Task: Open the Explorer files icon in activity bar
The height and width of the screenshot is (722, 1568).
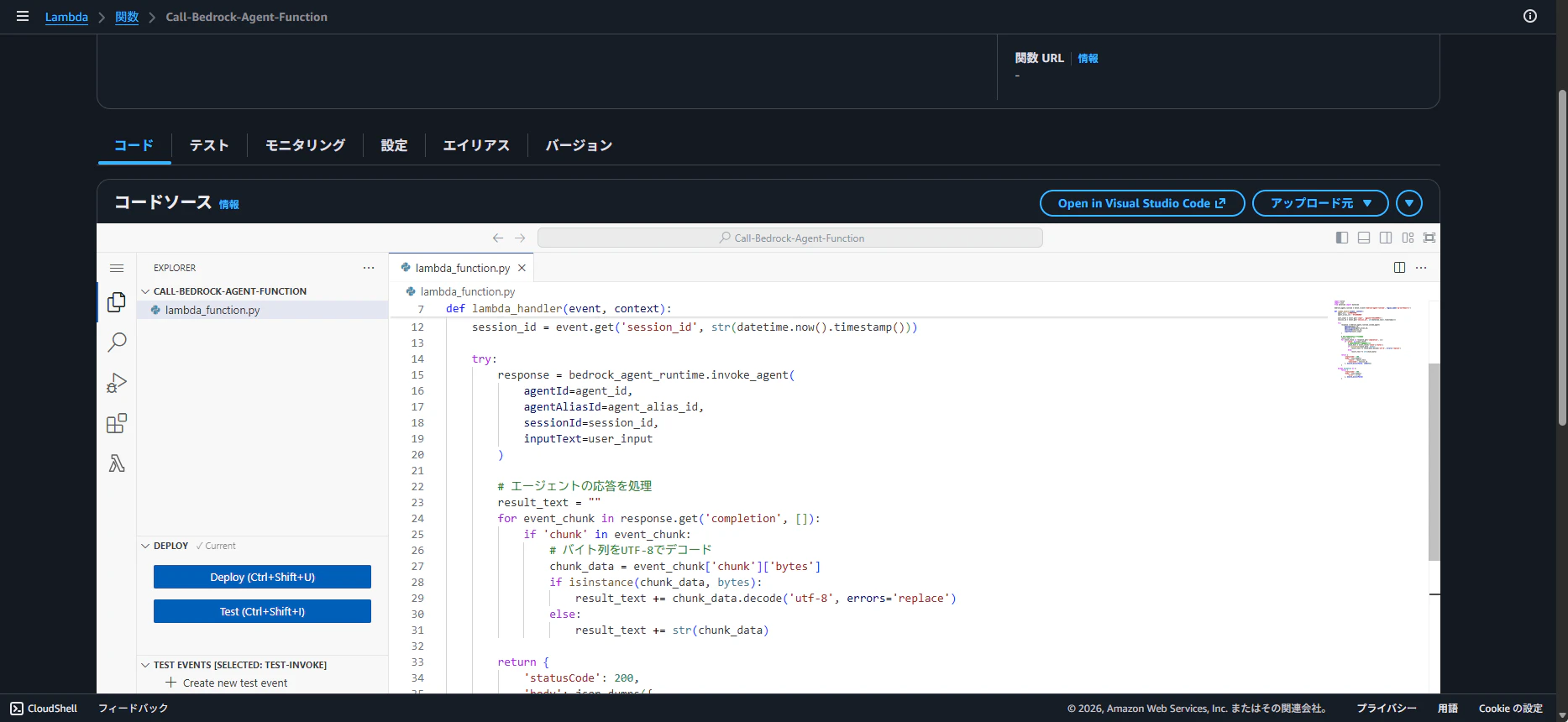Action: (117, 302)
